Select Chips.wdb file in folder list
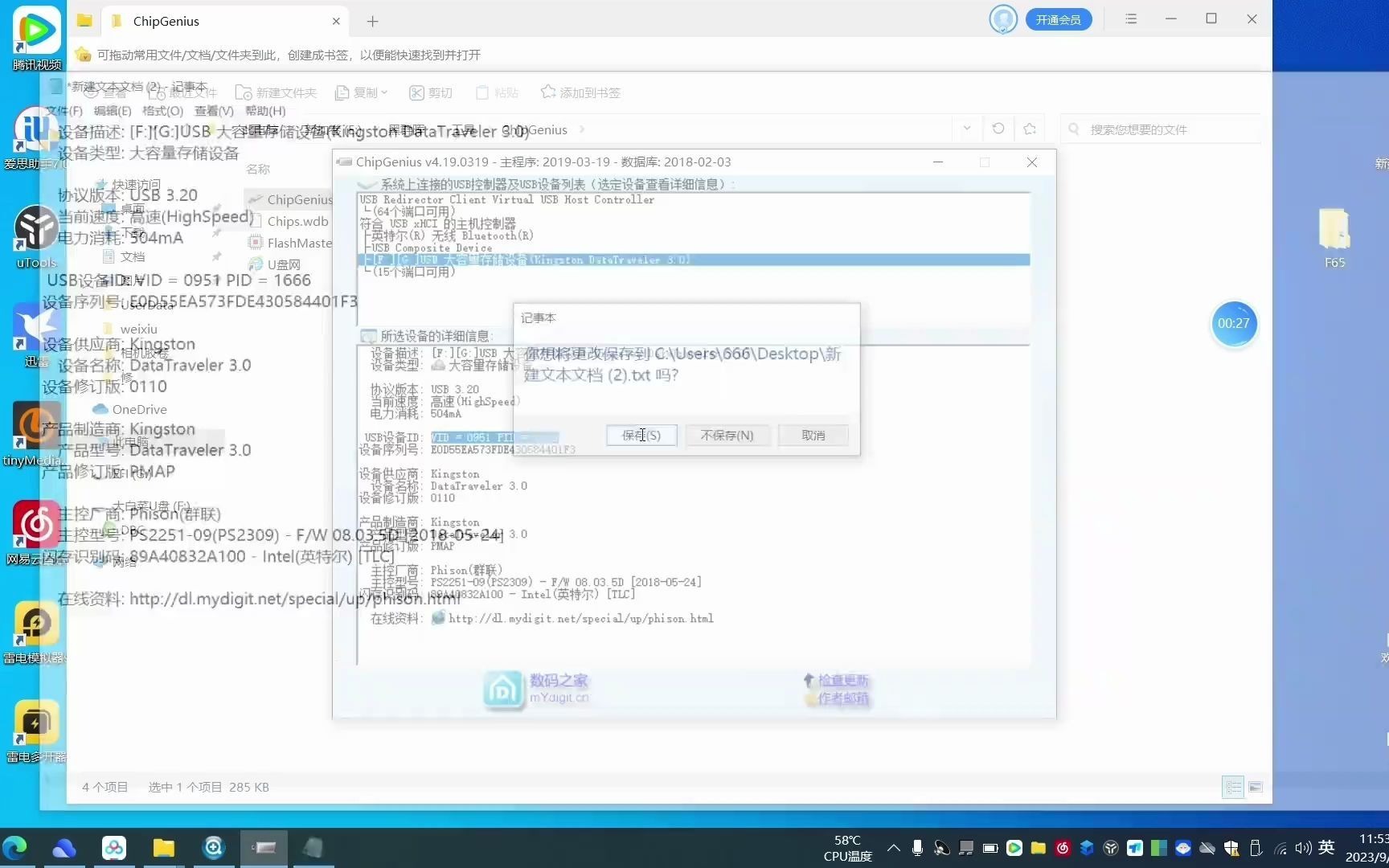 (289, 221)
